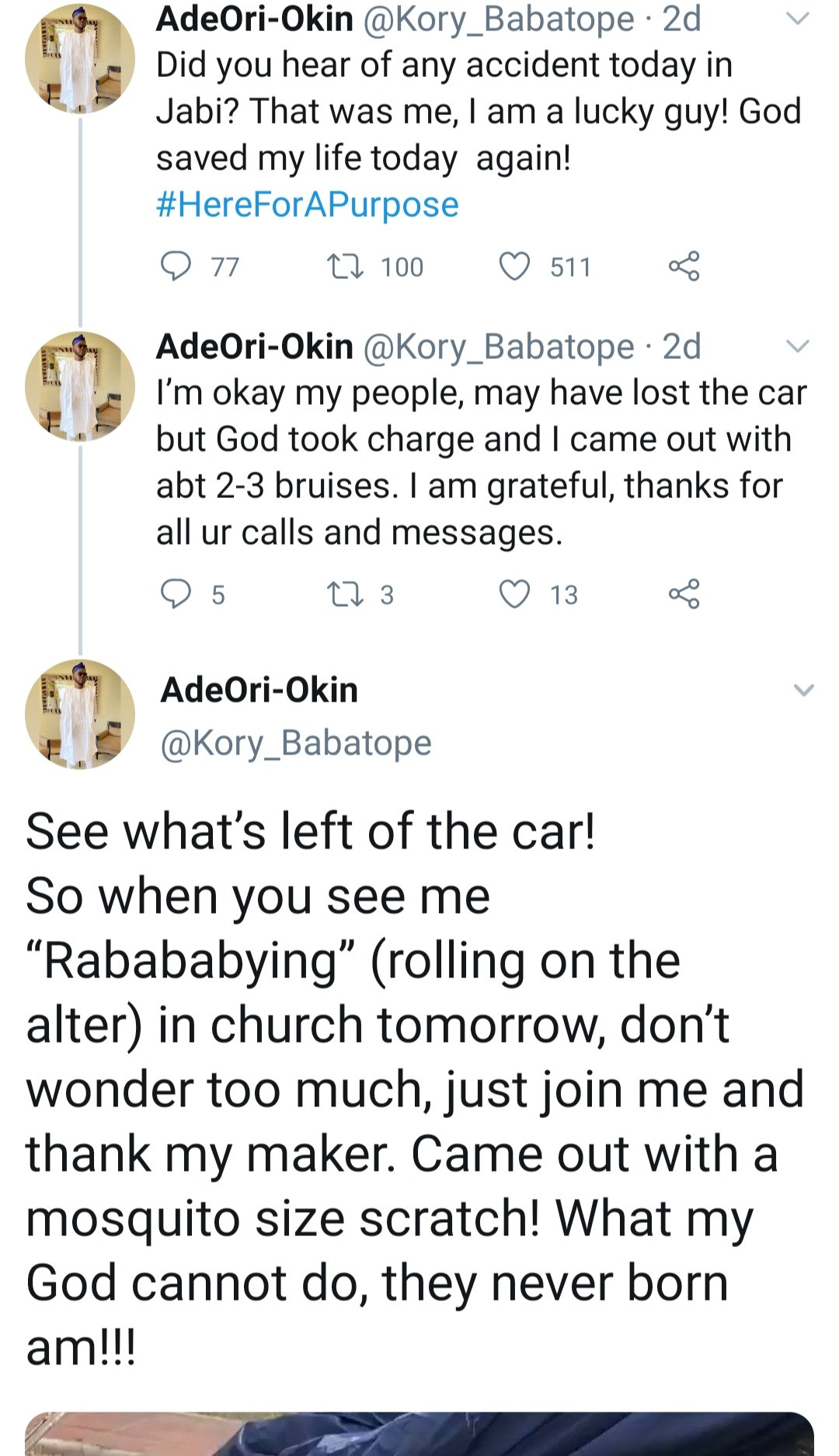The width and height of the screenshot is (839, 1456).
Task: Share the "I'm okay my people" tweet
Action: tap(684, 594)
